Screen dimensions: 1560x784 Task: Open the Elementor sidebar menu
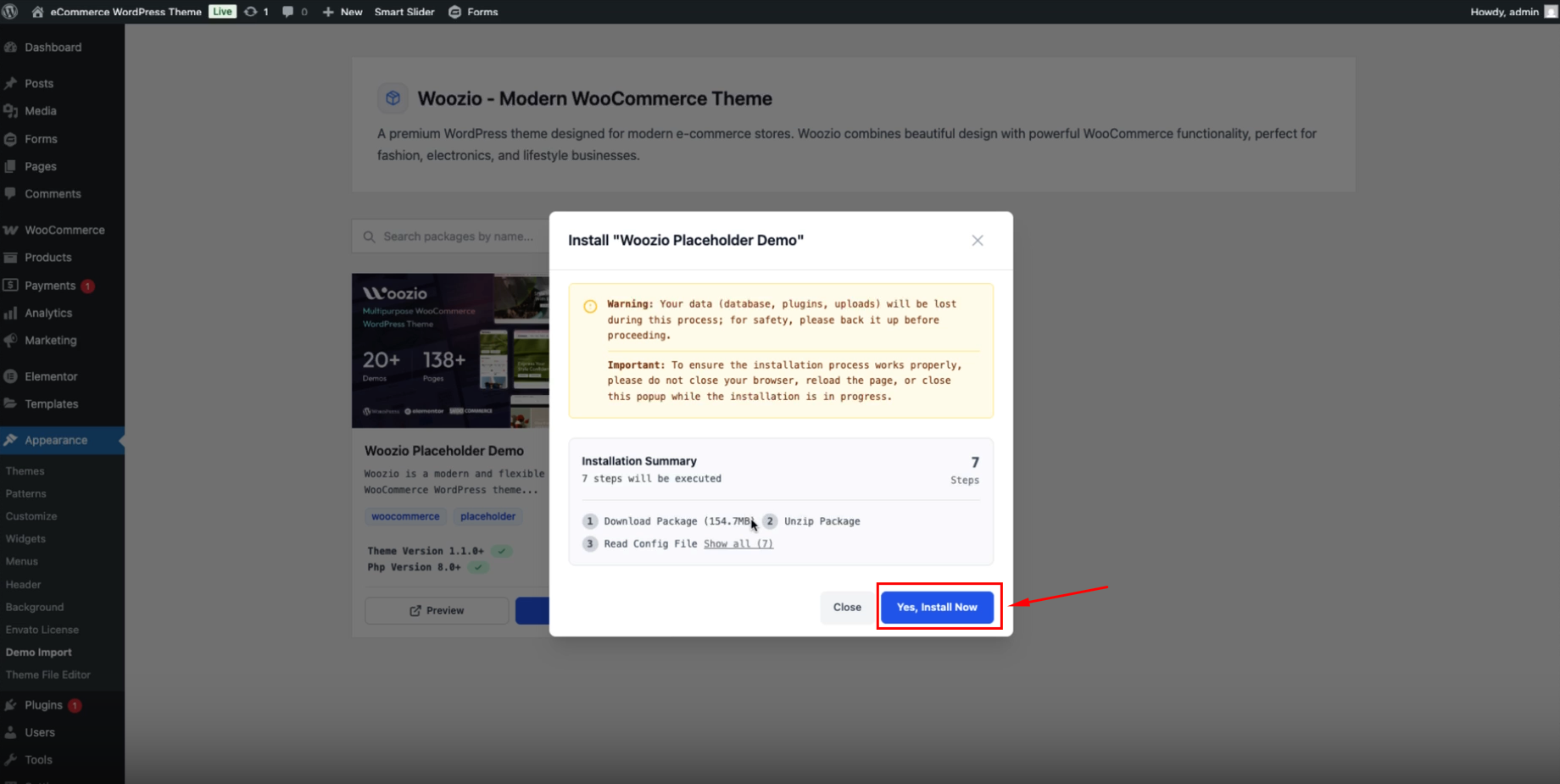click(51, 376)
